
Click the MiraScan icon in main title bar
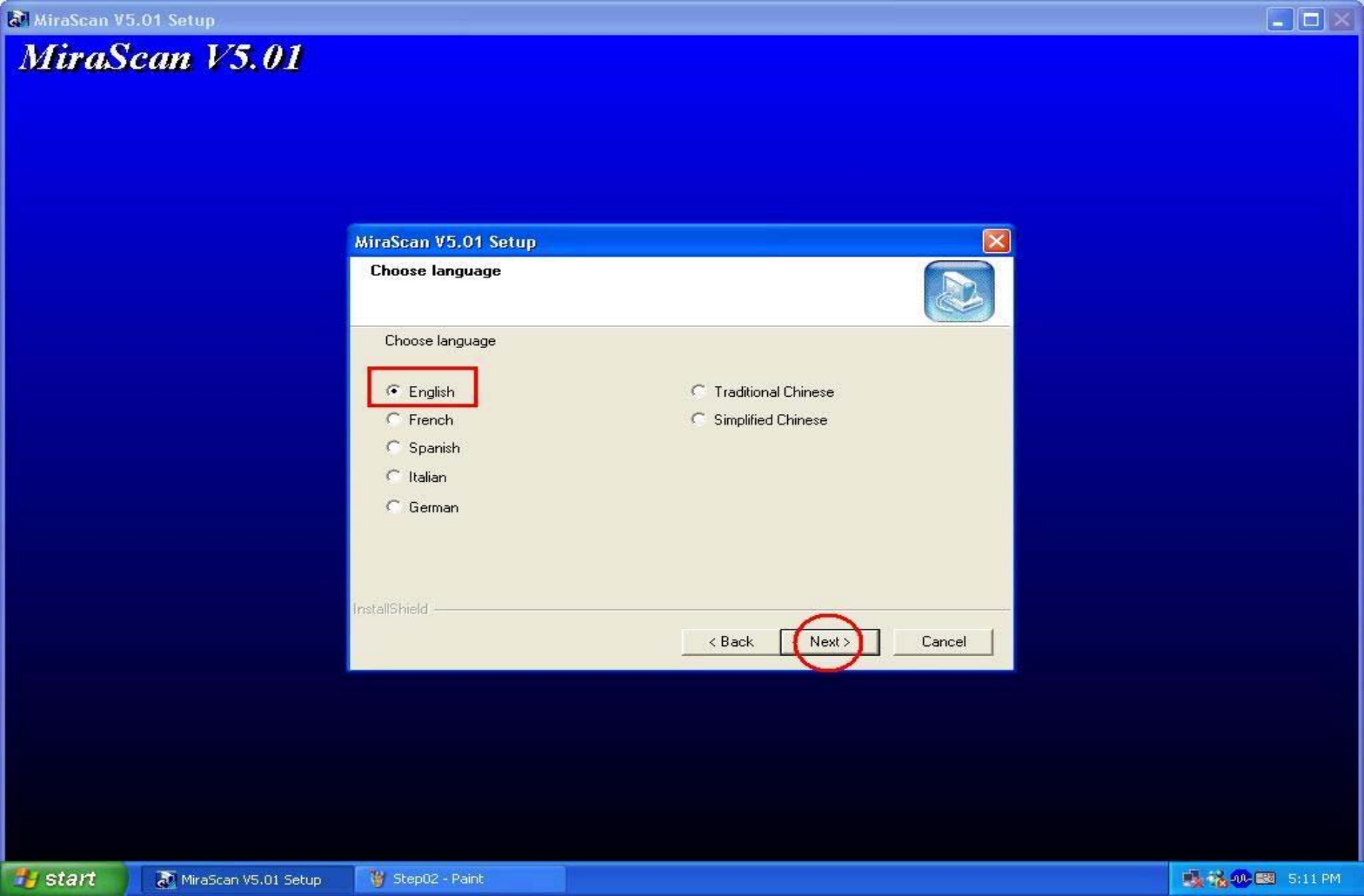(x=17, y=19)
